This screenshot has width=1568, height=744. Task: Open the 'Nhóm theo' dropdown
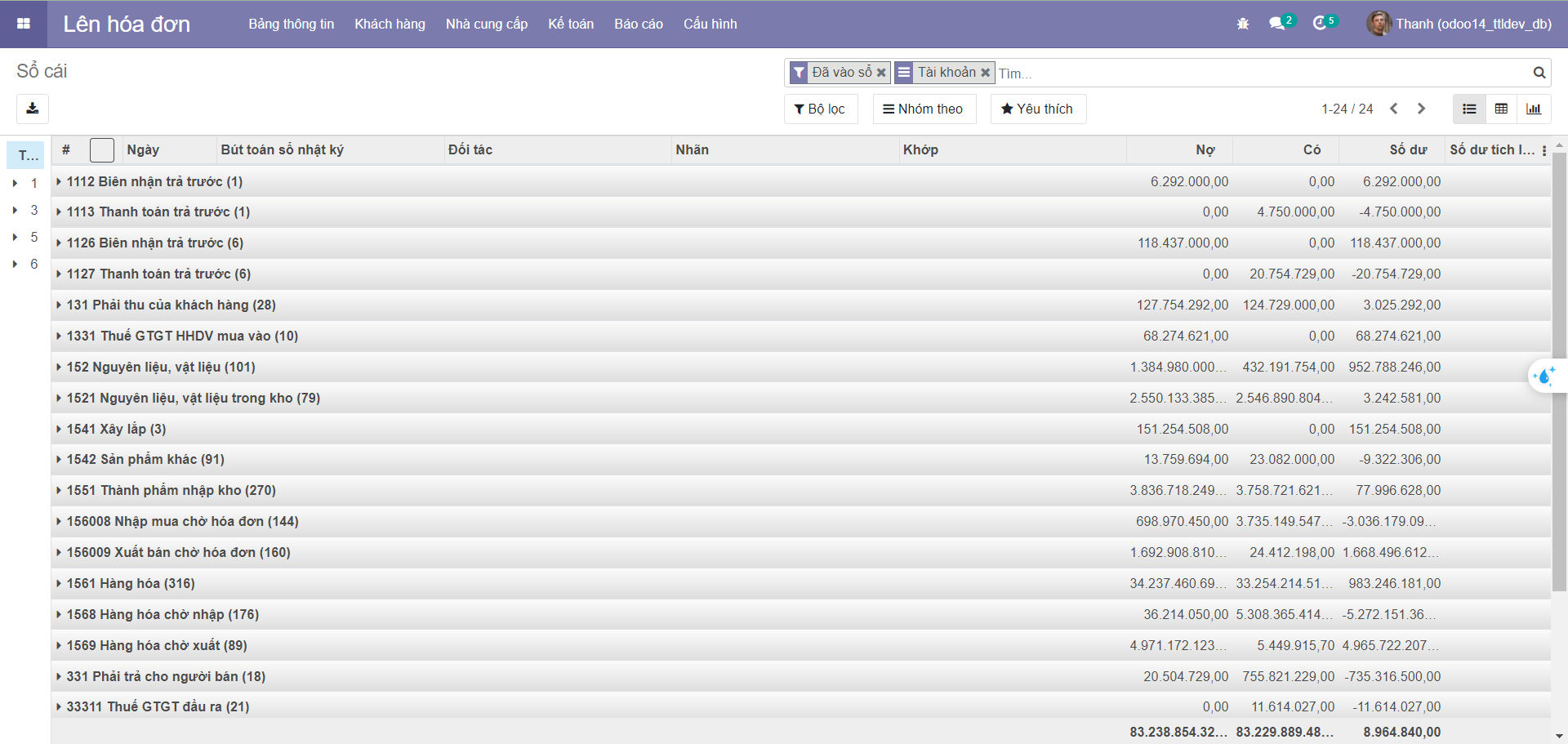click(x=924, y=109)
